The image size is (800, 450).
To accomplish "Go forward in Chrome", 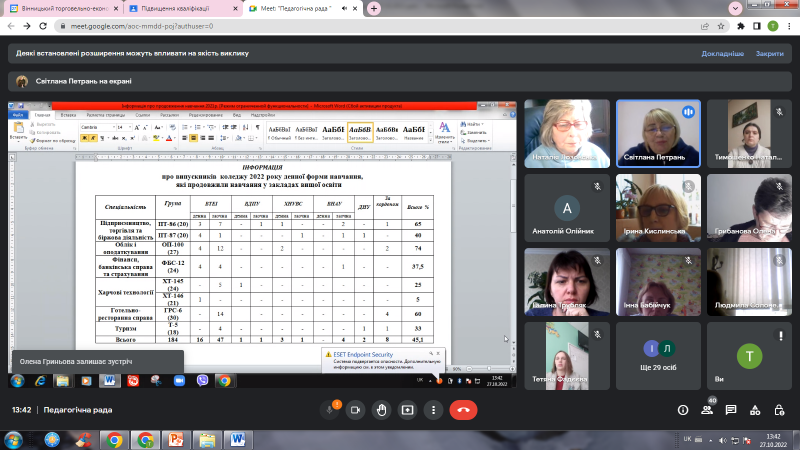I will (27, 26).
